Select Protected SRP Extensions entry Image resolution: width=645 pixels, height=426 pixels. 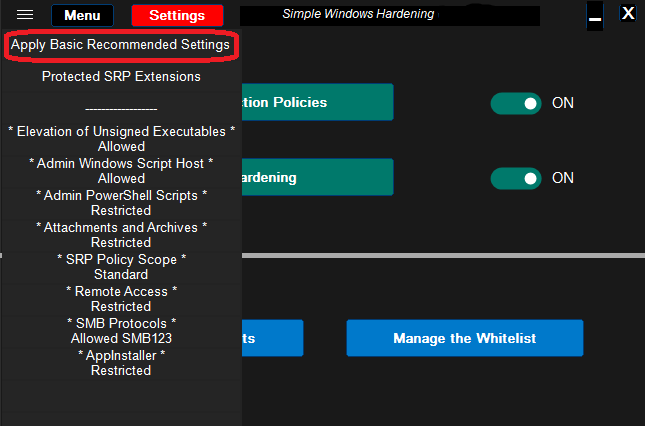[121, 76]
